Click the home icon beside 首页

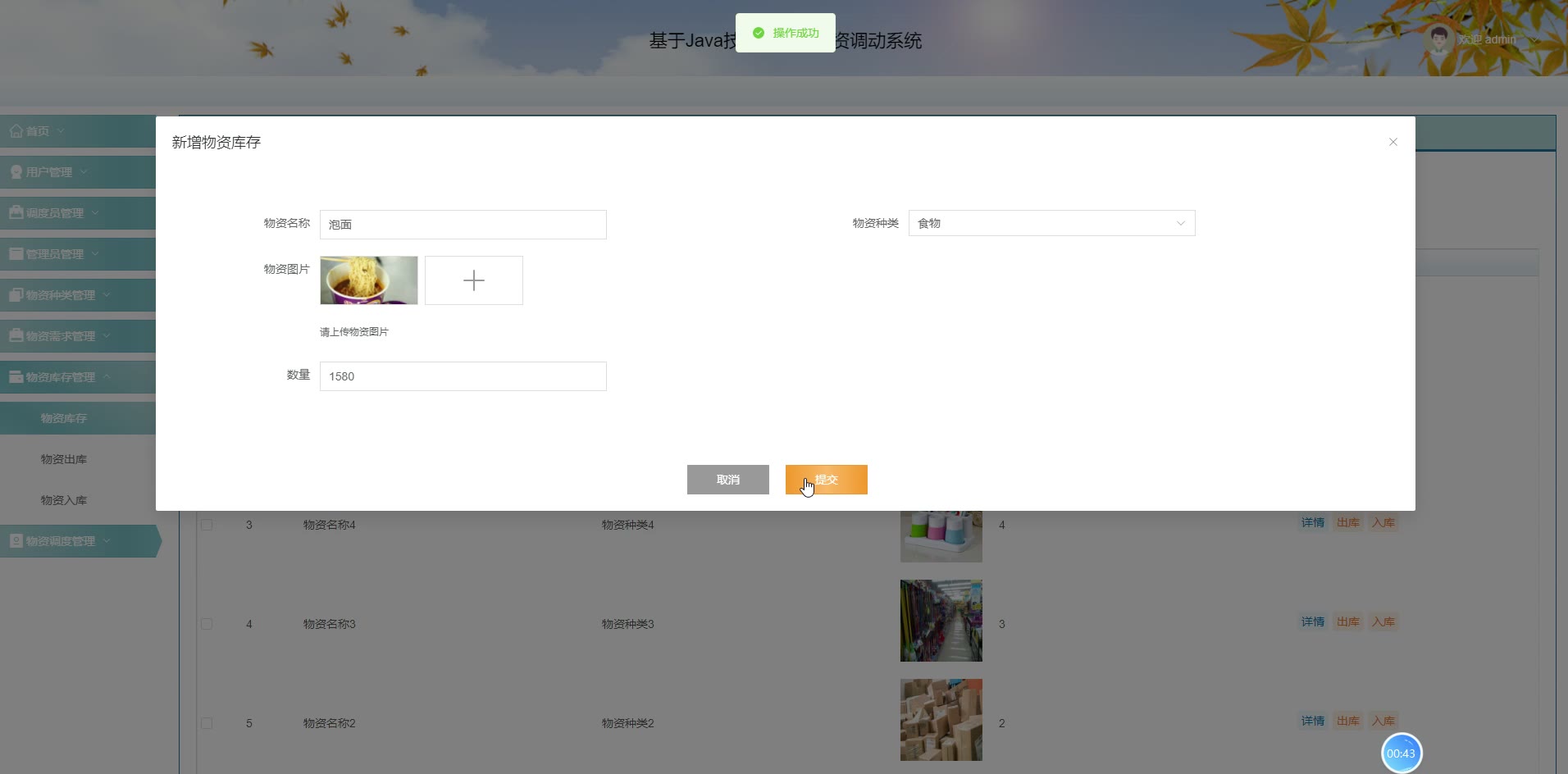point(16,131)
